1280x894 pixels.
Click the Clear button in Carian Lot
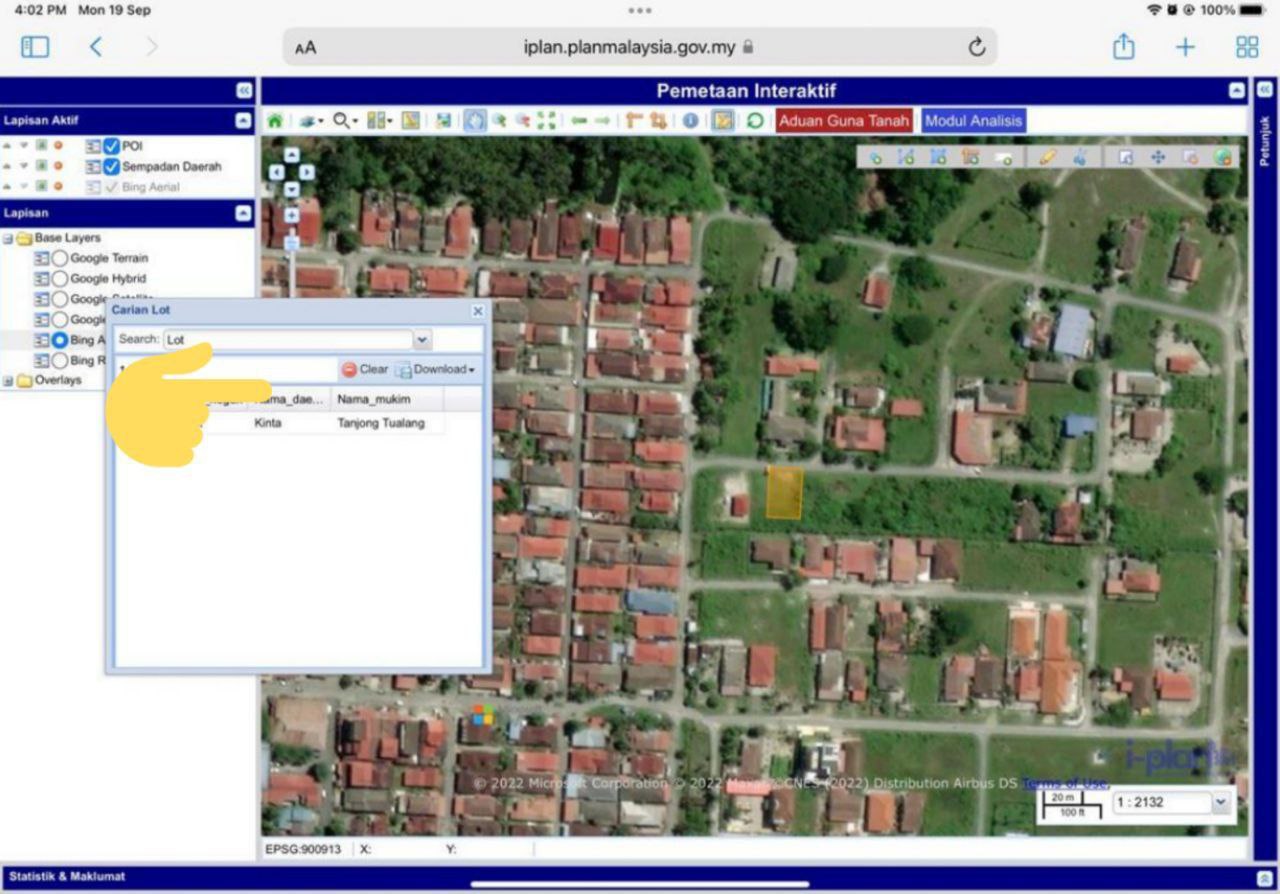point(365,370)
